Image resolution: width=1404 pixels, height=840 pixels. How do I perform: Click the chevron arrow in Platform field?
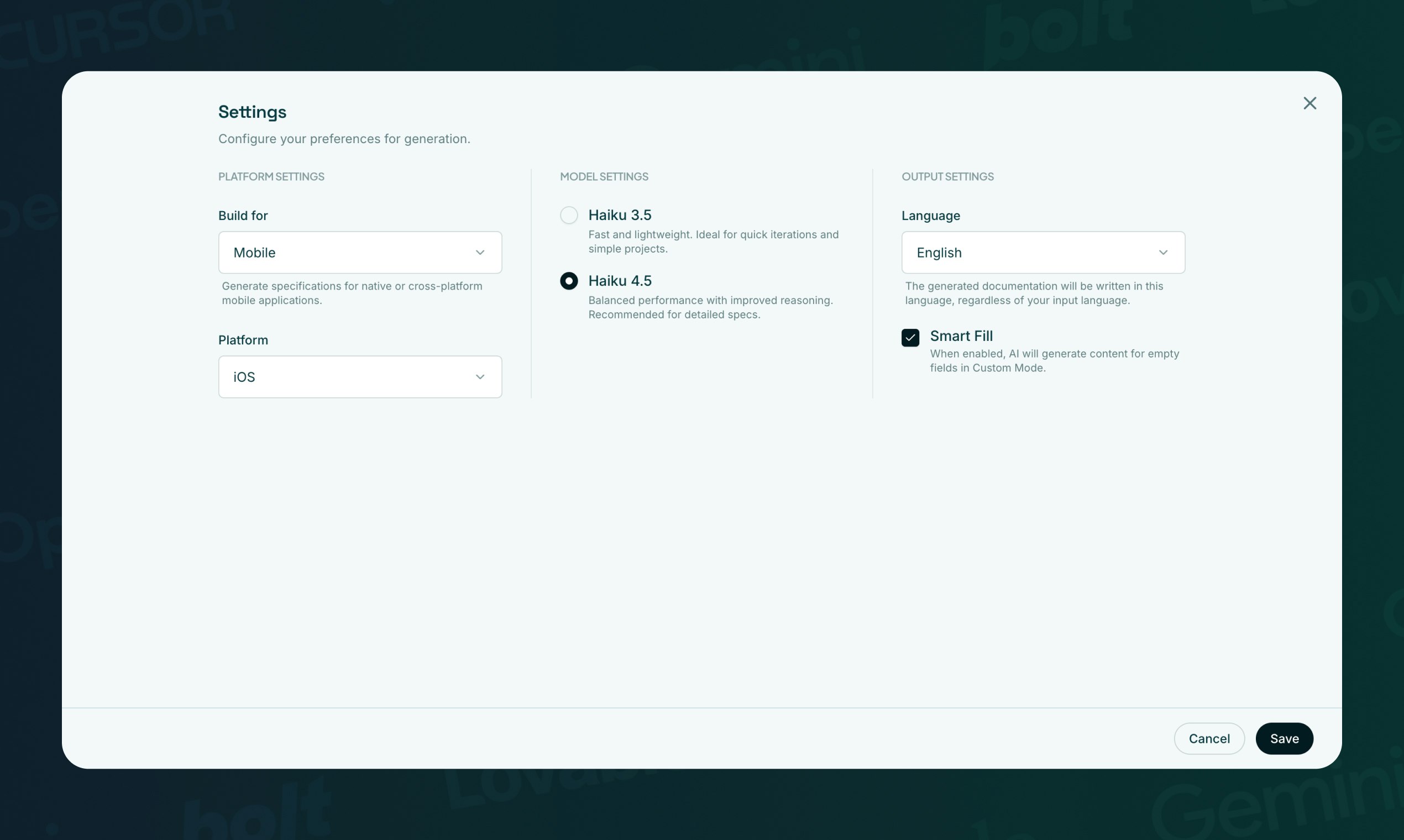[x=479, y=377]
